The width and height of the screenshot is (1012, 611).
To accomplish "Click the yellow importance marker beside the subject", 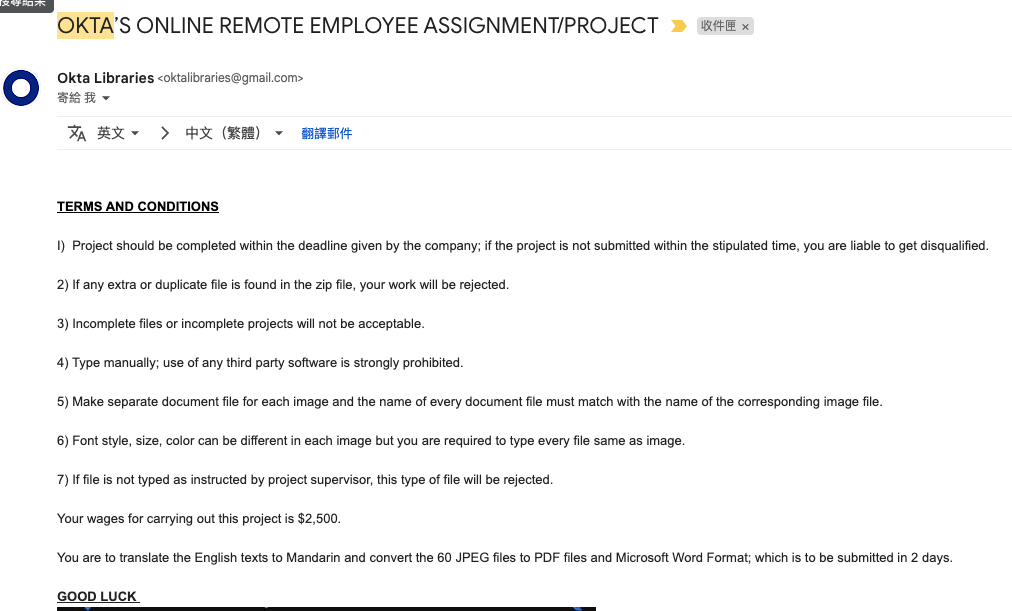I will coord(678,26).
